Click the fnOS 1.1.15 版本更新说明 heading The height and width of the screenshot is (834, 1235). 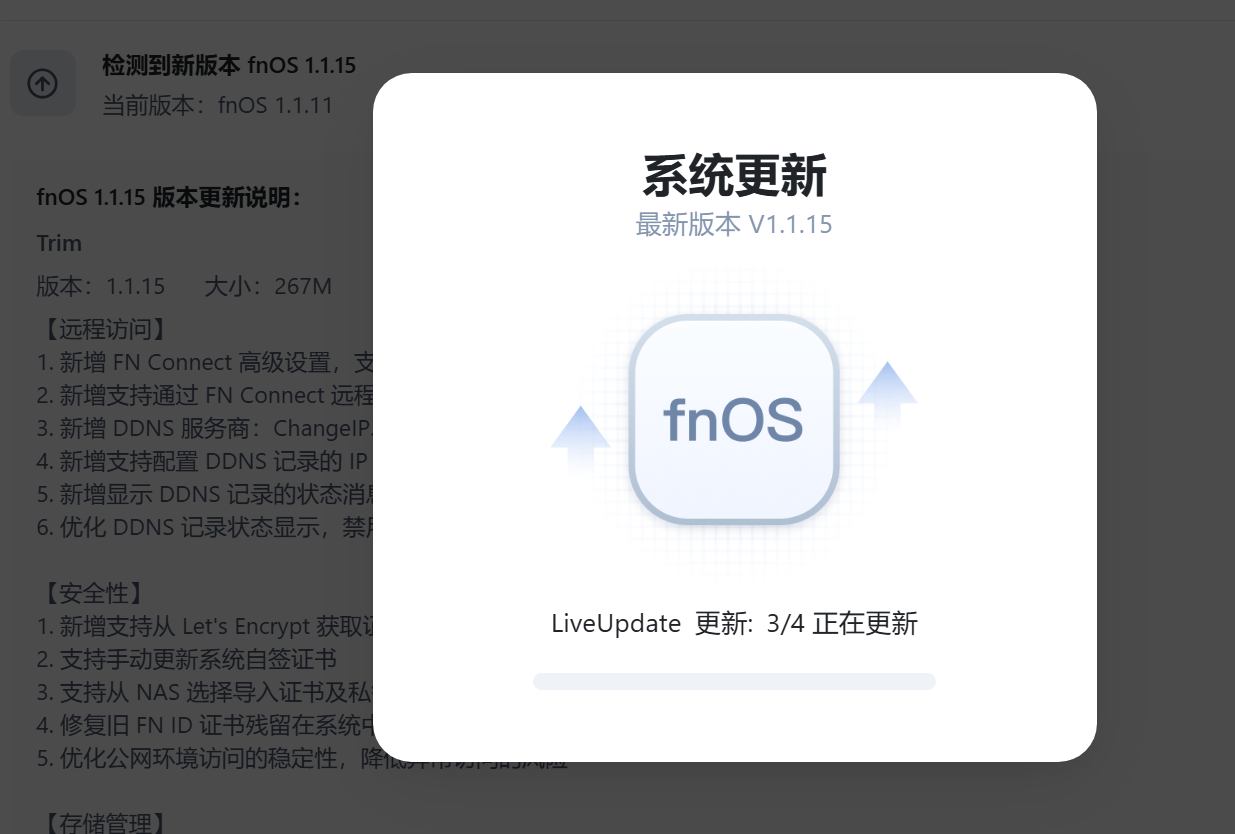(169, 197)
